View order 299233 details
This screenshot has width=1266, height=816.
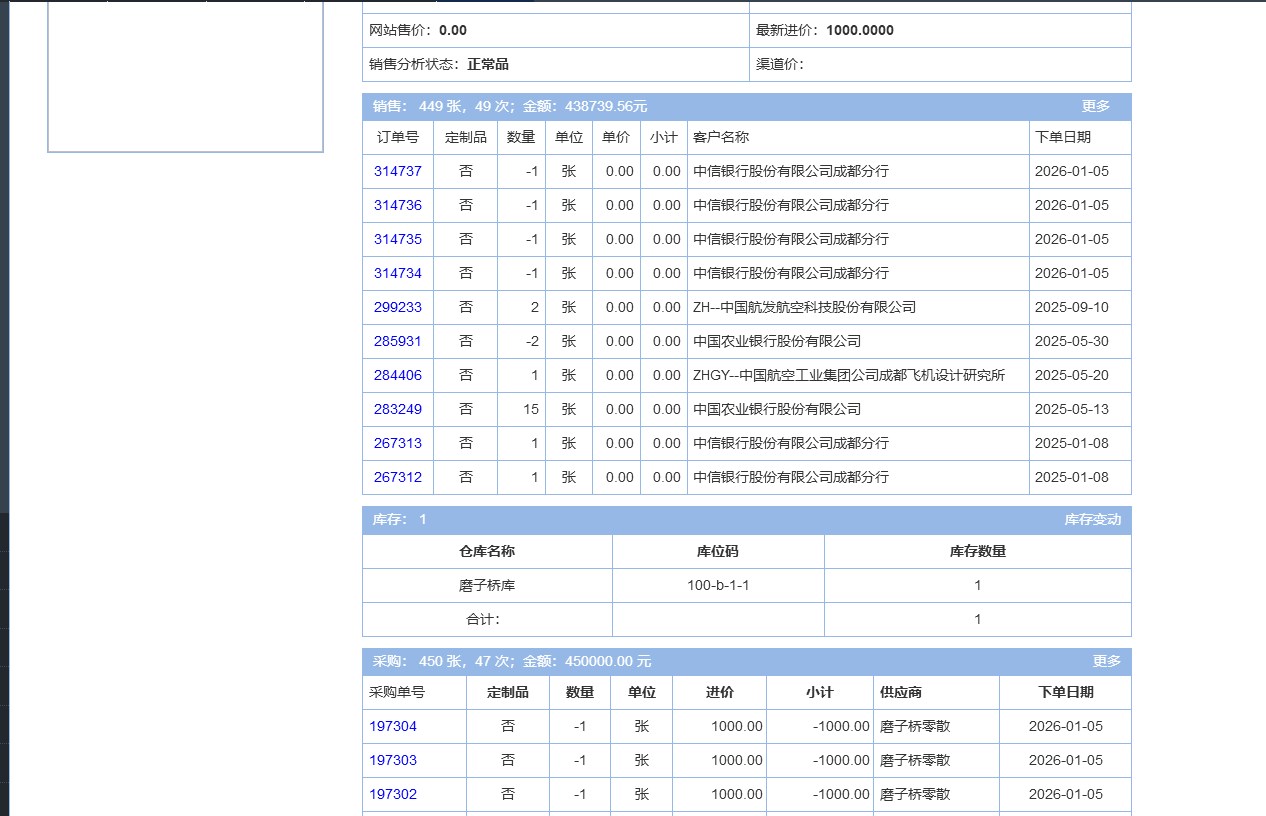pos(398,307)
